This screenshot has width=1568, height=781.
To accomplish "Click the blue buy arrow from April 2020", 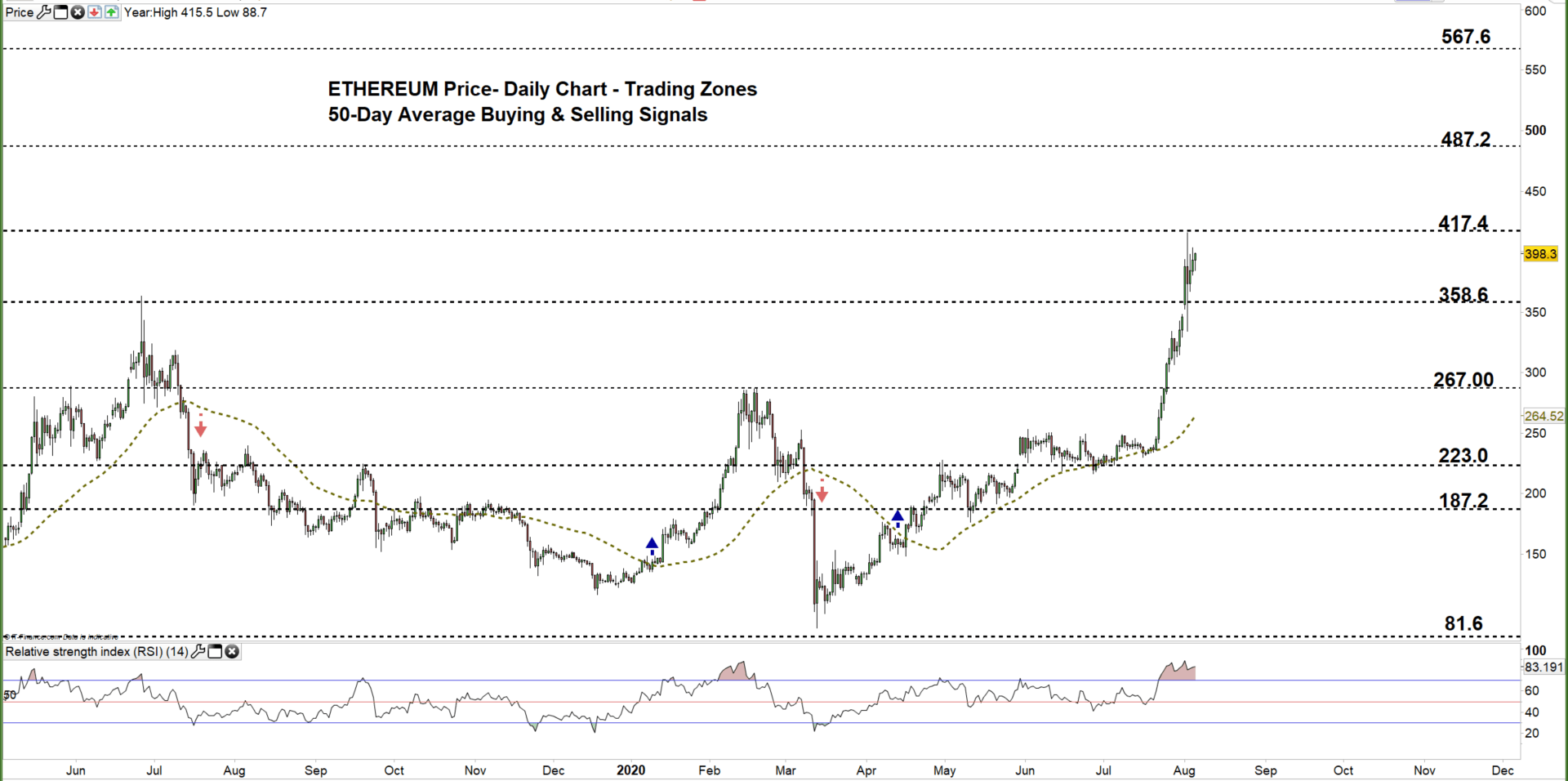I will click(x=898, y=519).
